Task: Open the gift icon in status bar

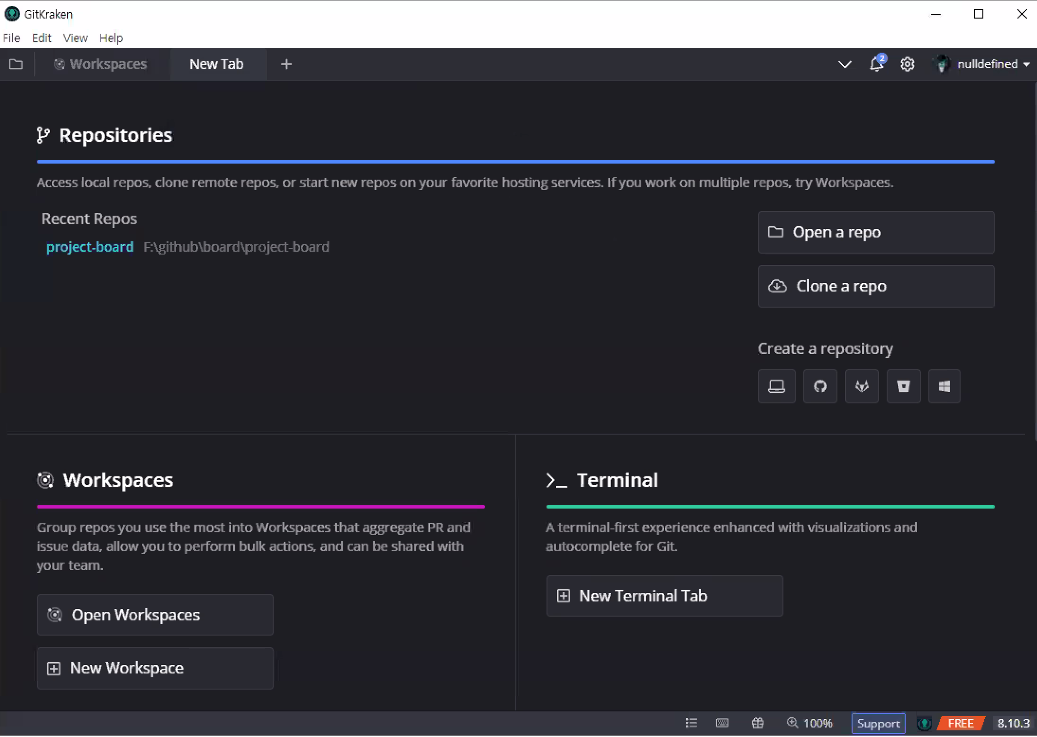Action: pos(758,723)
